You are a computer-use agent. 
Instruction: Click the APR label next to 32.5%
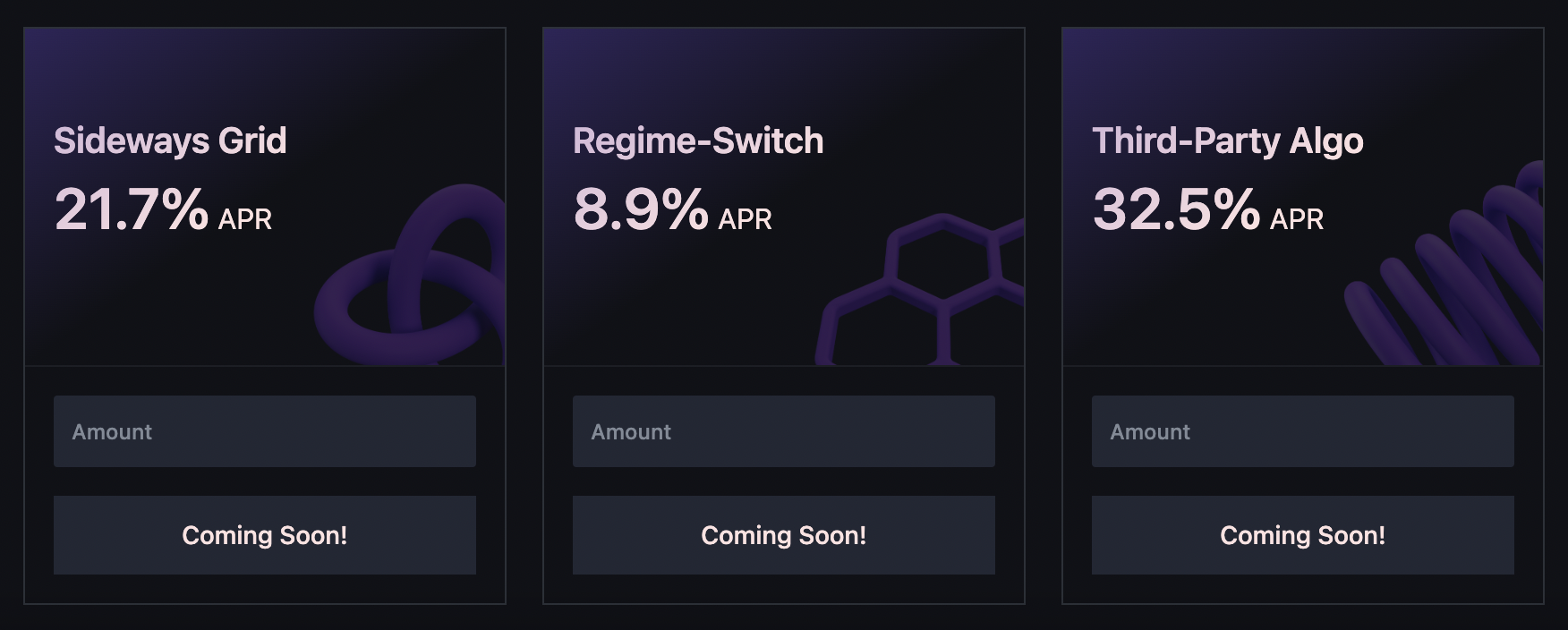point(1297,219)
